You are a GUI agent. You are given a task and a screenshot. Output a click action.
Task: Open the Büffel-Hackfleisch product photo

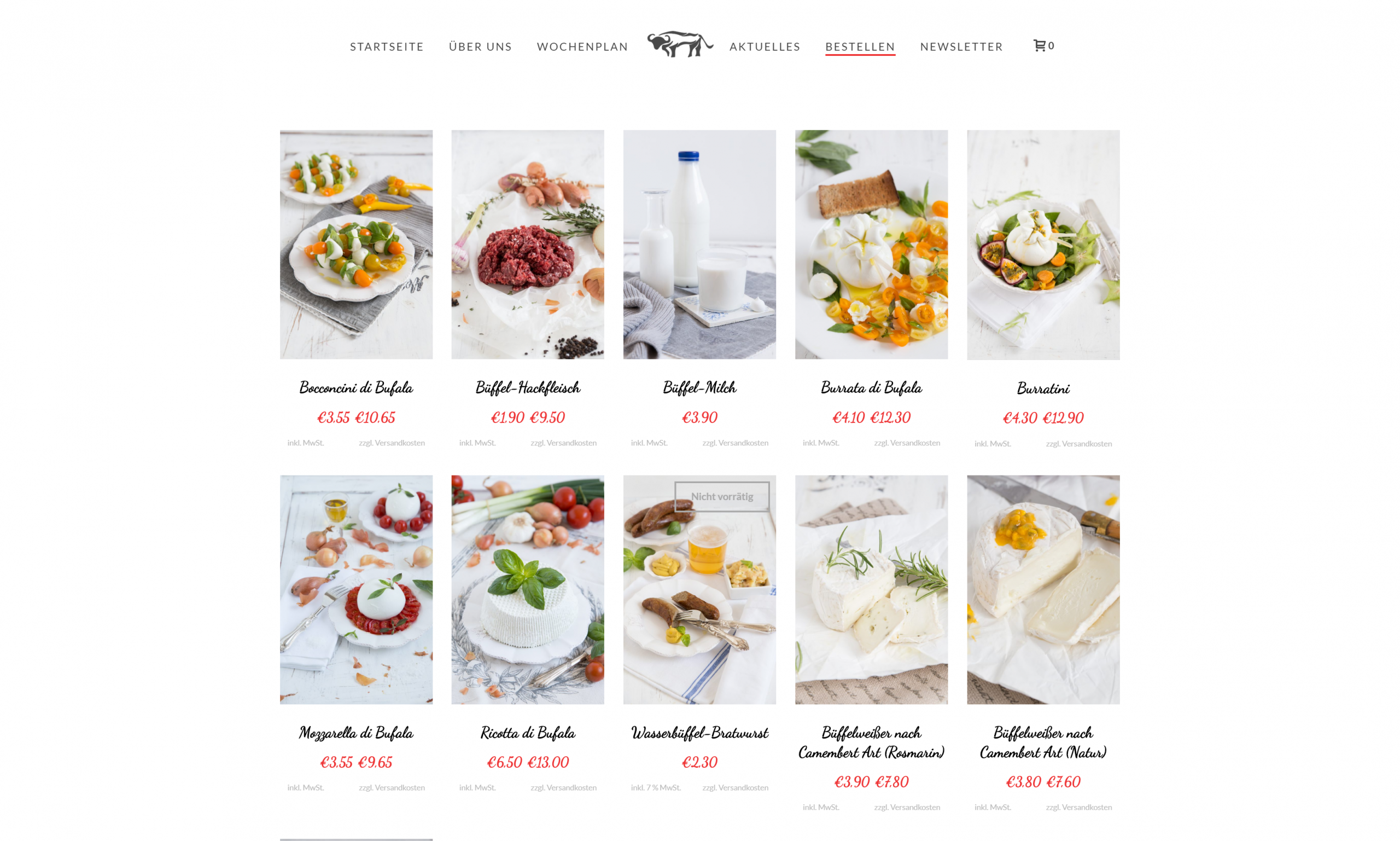pos(528,244)
